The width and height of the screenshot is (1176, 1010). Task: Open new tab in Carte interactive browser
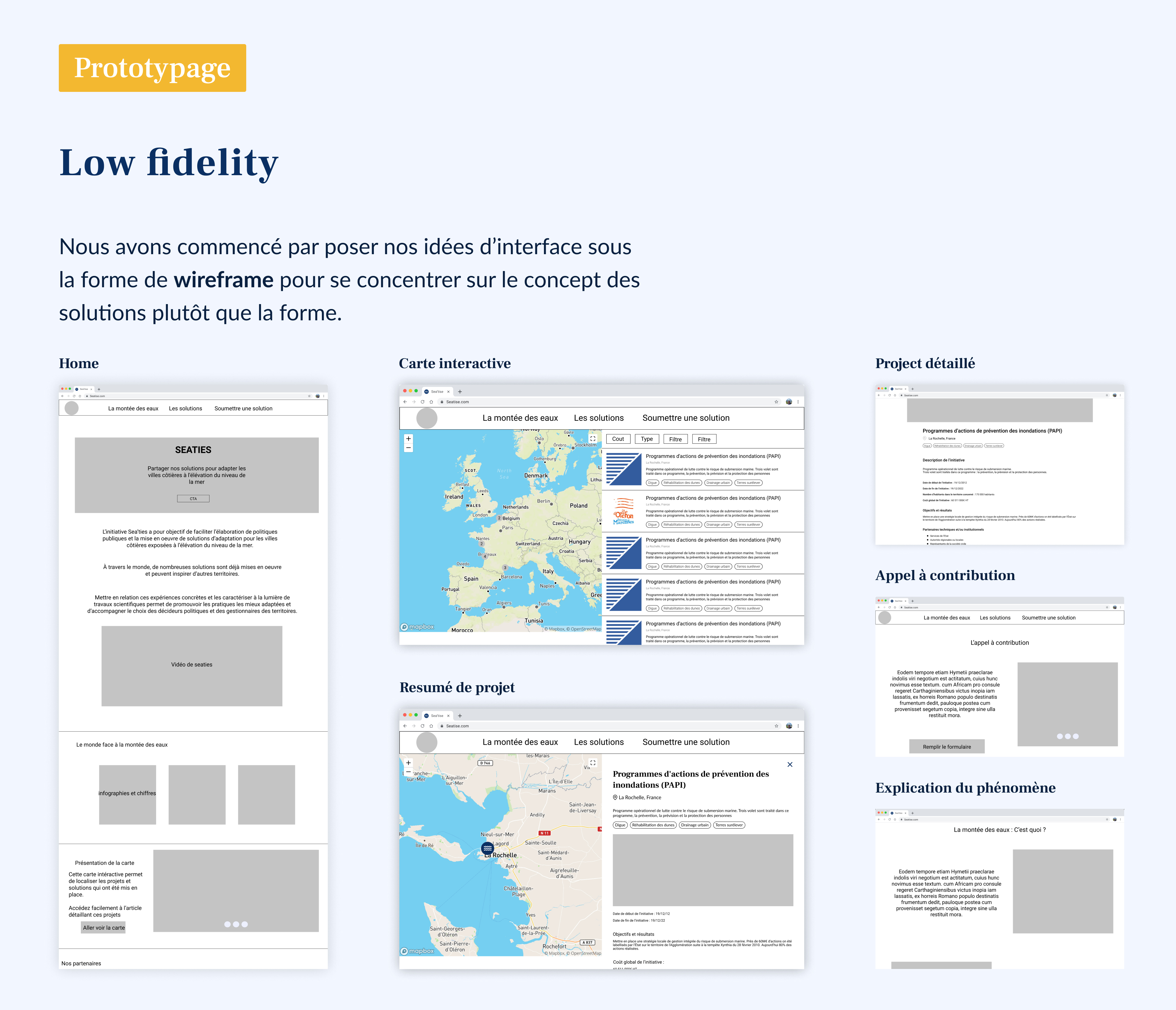460,391
